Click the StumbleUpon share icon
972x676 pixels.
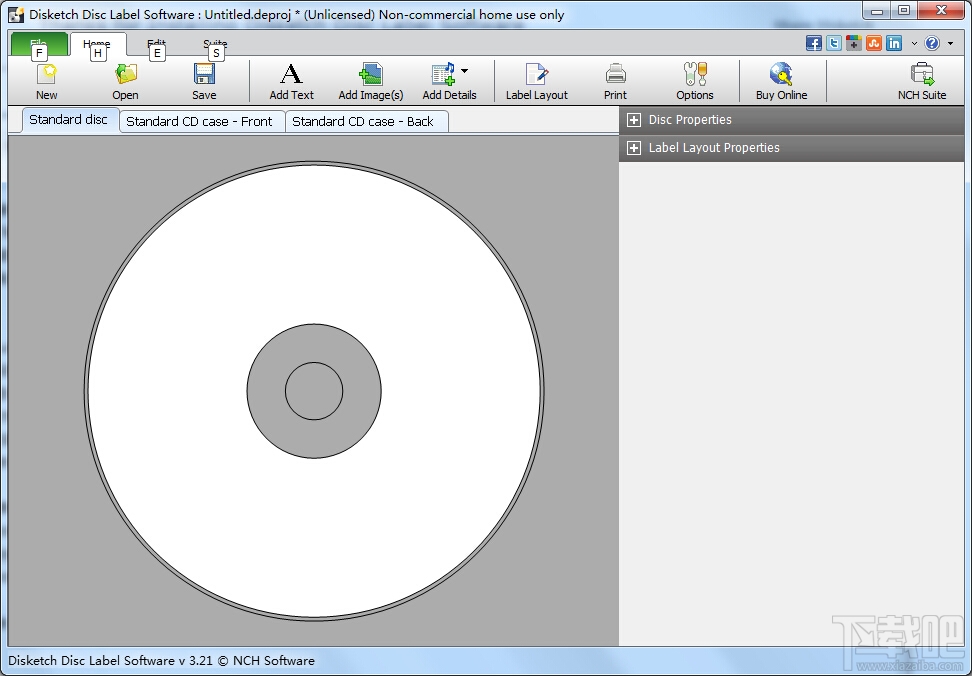874,43
